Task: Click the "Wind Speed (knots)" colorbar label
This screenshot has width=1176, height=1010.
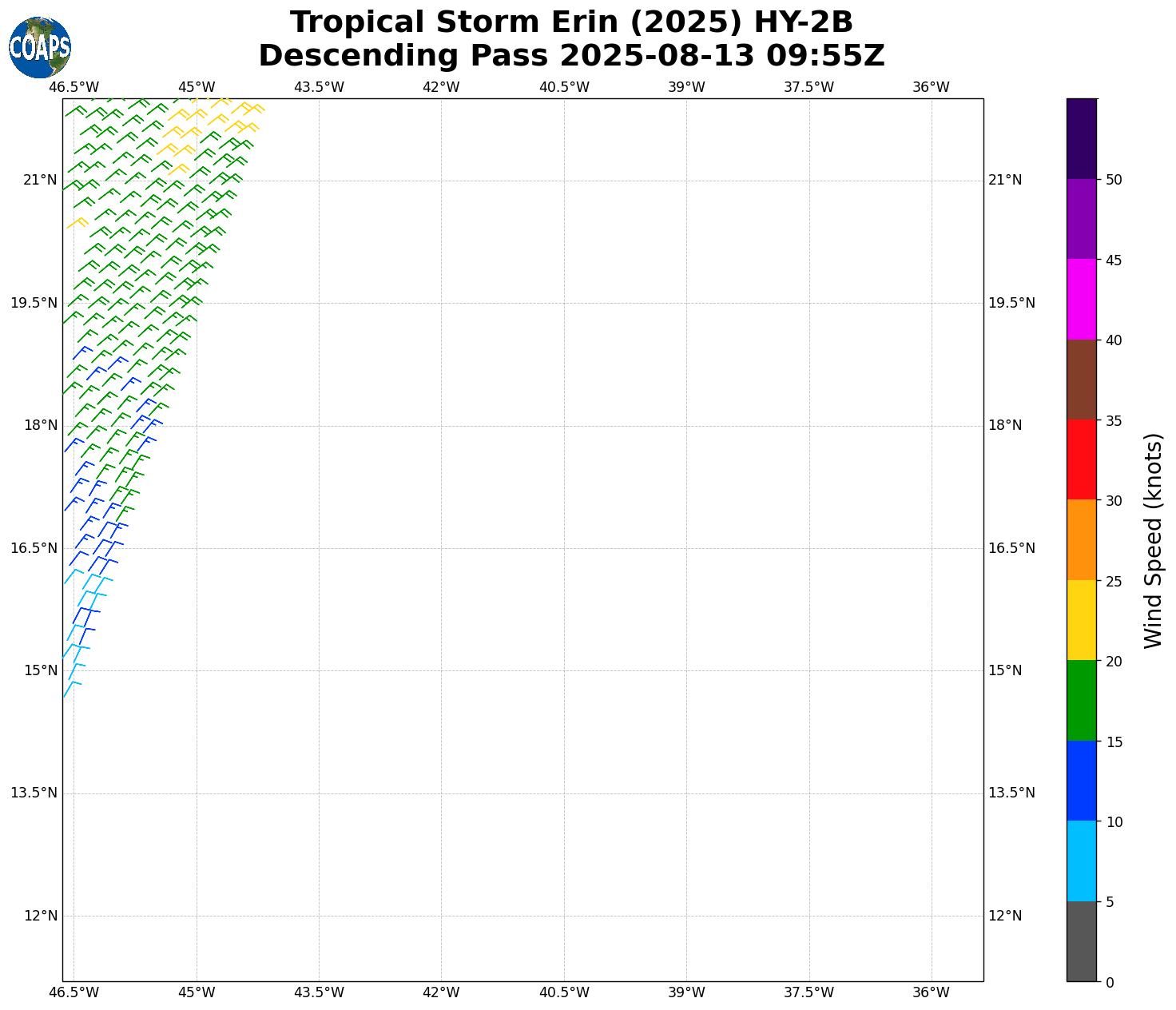Action: [1153, 540]
